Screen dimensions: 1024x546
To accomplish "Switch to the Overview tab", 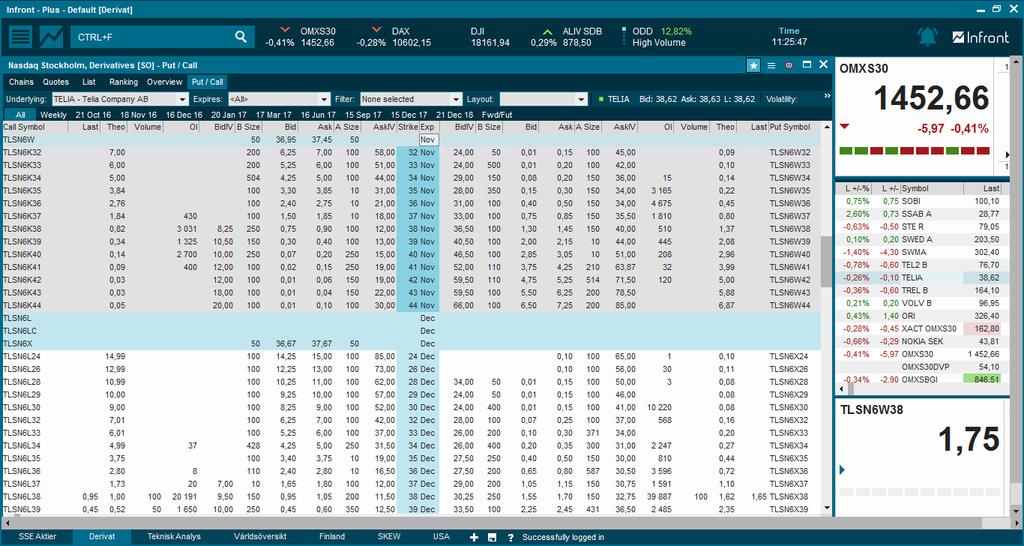I will pyautogui.click(x=165, y=82).
